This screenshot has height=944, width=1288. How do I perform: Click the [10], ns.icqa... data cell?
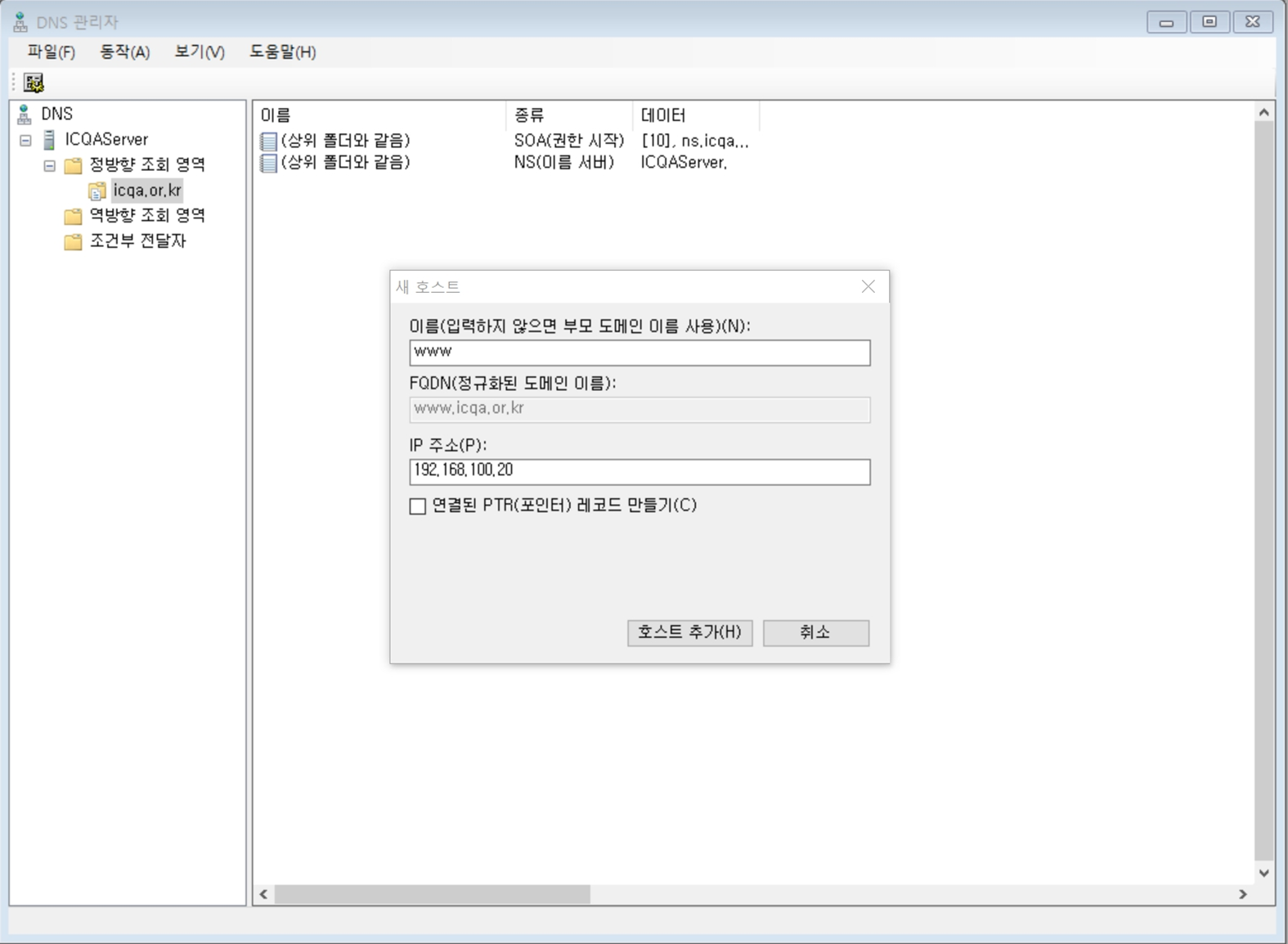point(695,141)
